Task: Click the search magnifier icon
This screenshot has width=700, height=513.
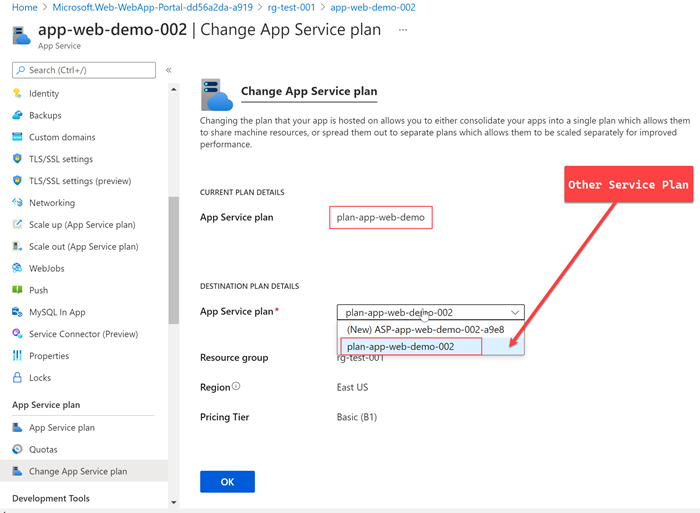Action: [21, 70]
